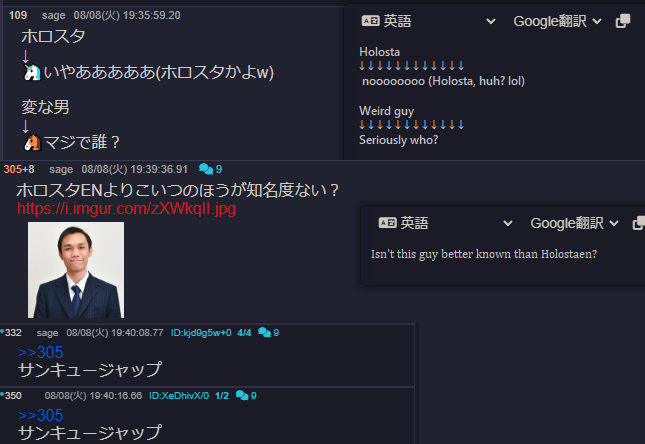Click the language icon beside 英語 in top panel
645x444 pixels.
(x=370, y=21)
